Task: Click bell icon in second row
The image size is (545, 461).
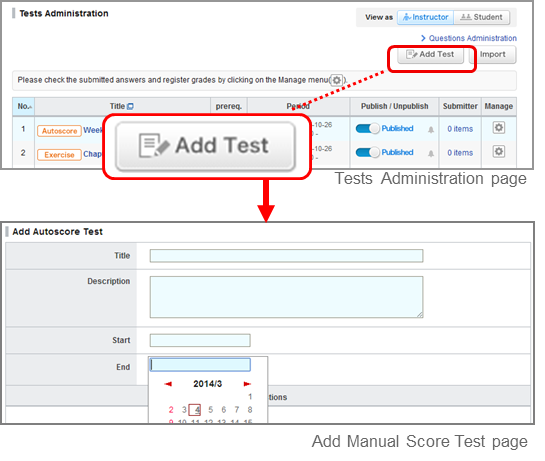Action: [431, 153]
